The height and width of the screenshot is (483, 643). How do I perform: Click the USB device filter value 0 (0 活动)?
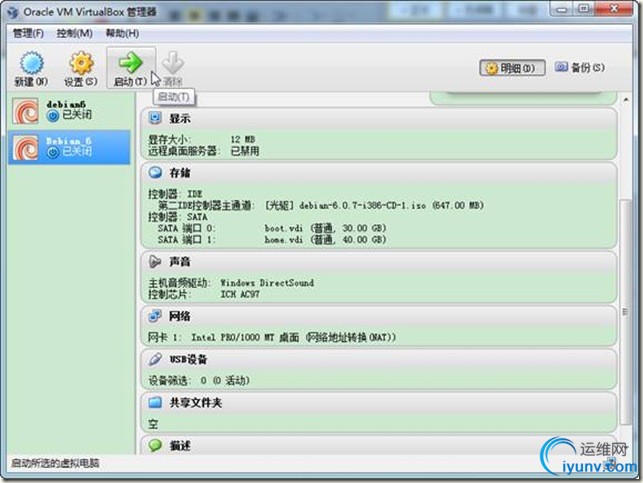pos(225,380)
